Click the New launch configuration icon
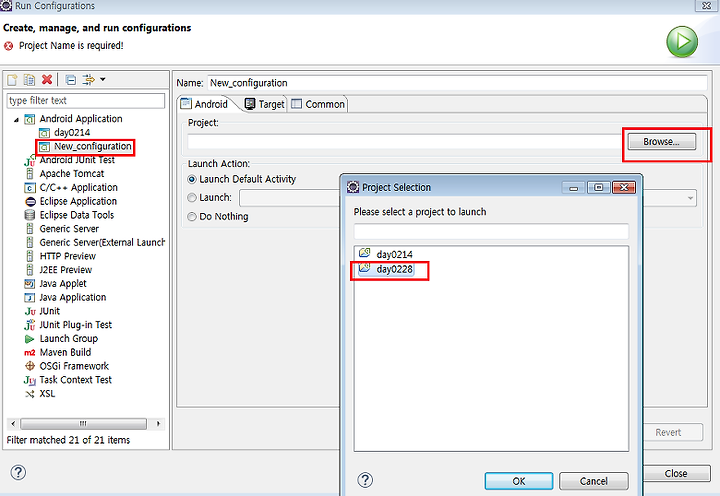 (x=12, y=80)
